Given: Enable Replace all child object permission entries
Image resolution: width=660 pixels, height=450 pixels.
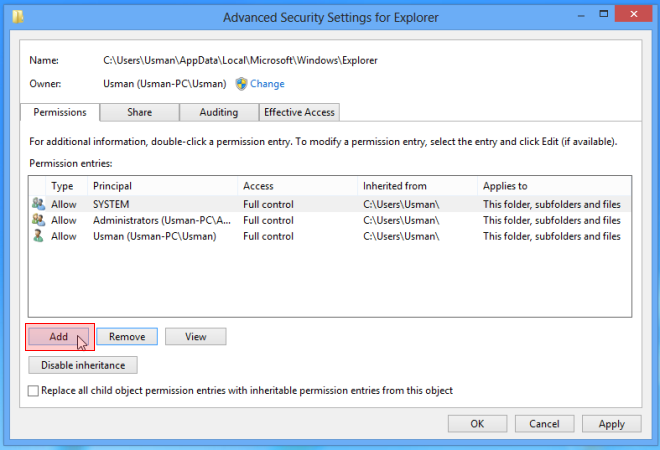Looking at the screenshot, I should click(x=34, y=391).
